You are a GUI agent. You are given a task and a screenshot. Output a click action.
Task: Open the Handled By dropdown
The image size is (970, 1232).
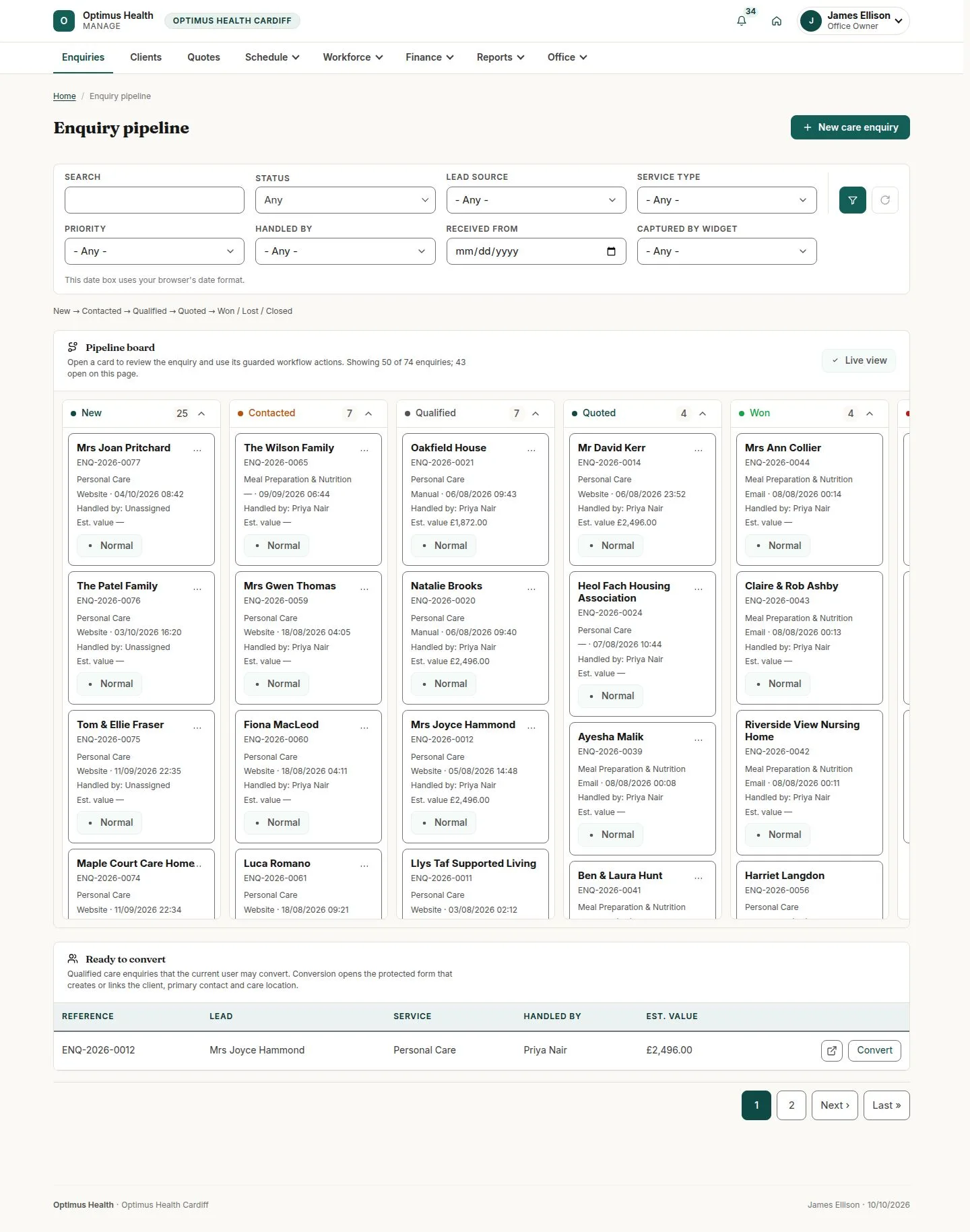[346, 251]
